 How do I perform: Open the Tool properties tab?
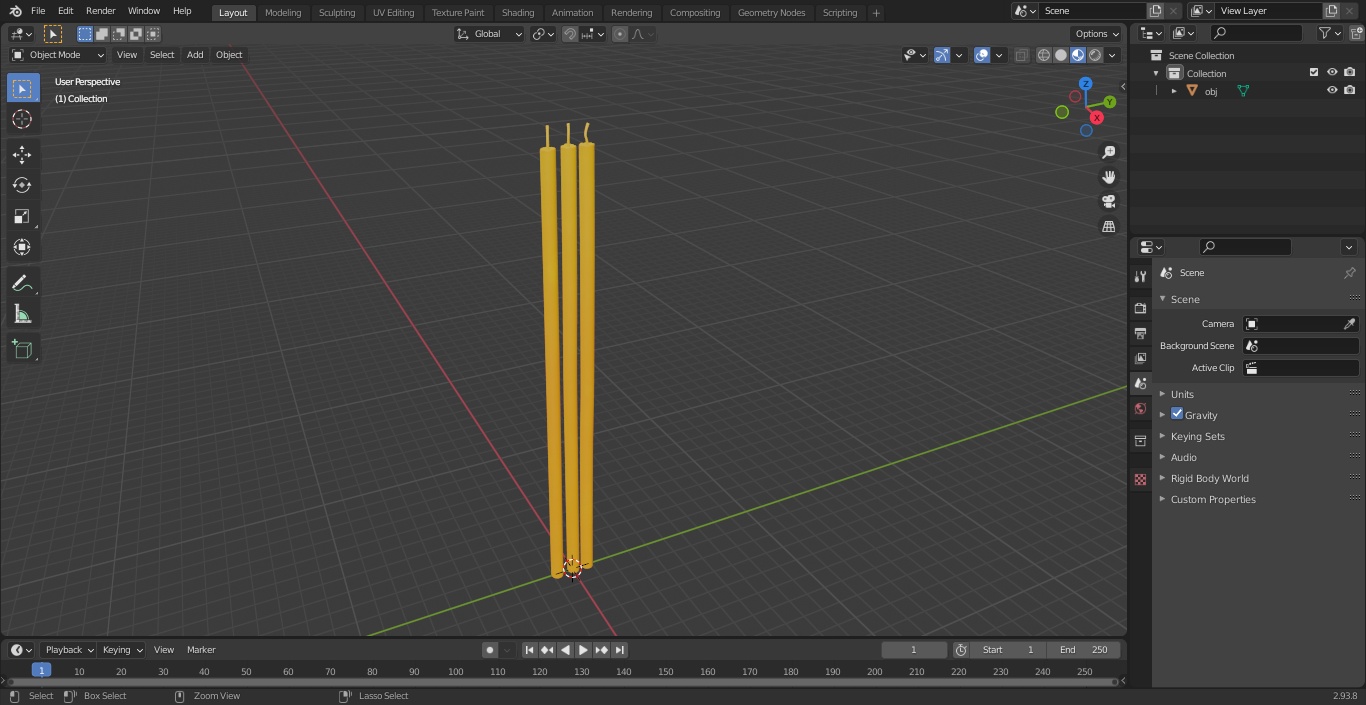(1140, 276)
